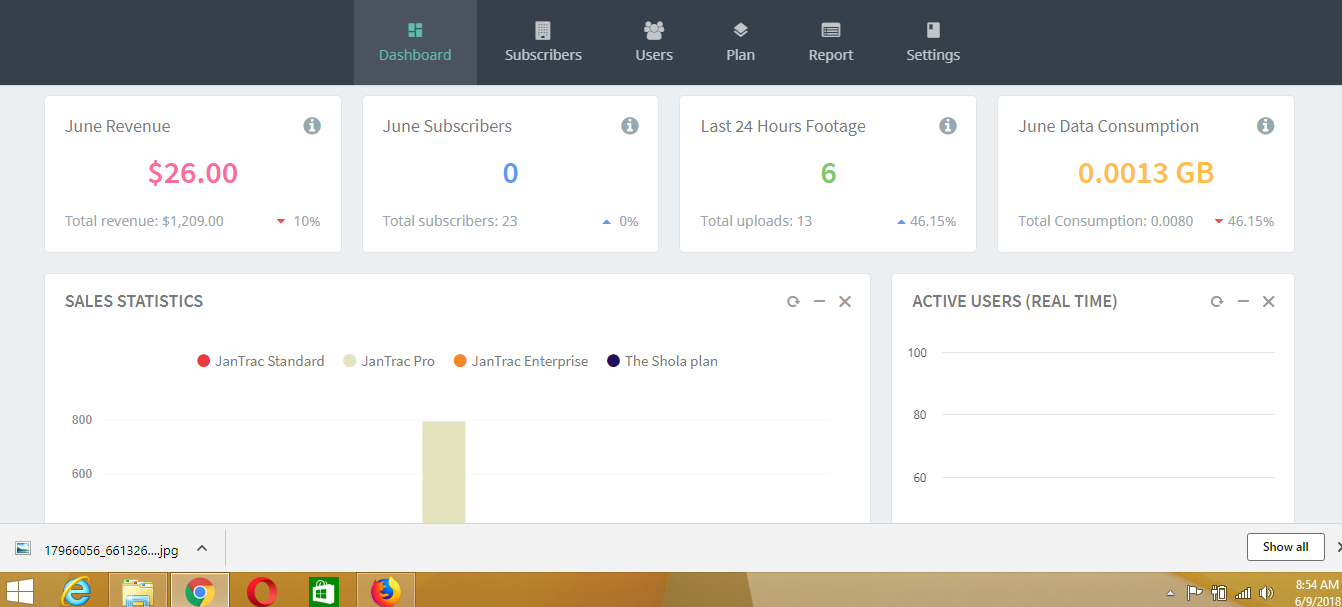
Task: Remove the Active Users real time panel
Action: pos(1268,302)
